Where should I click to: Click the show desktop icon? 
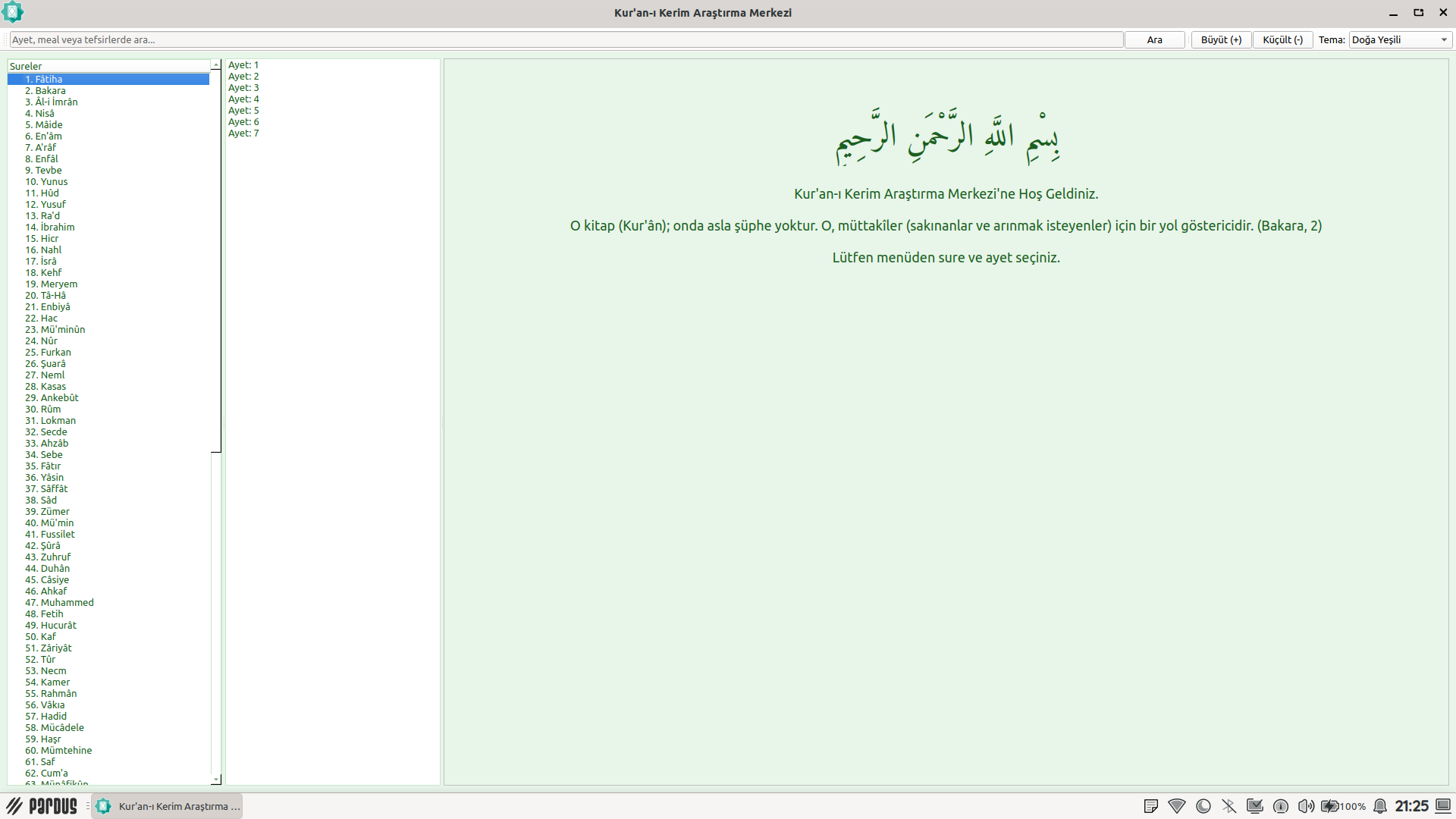point(1443,806)
